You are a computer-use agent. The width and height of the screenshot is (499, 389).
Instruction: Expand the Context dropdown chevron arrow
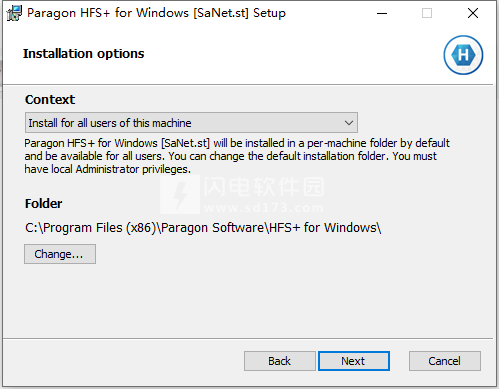pyautogui.click(x=349, y=123)
